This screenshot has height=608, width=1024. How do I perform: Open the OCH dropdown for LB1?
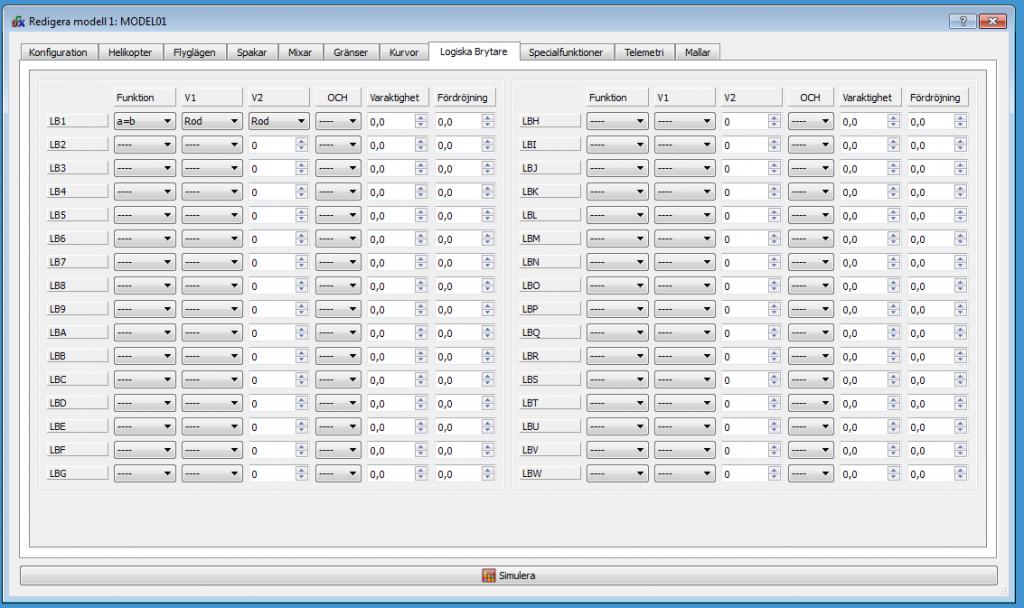[338, 121]
